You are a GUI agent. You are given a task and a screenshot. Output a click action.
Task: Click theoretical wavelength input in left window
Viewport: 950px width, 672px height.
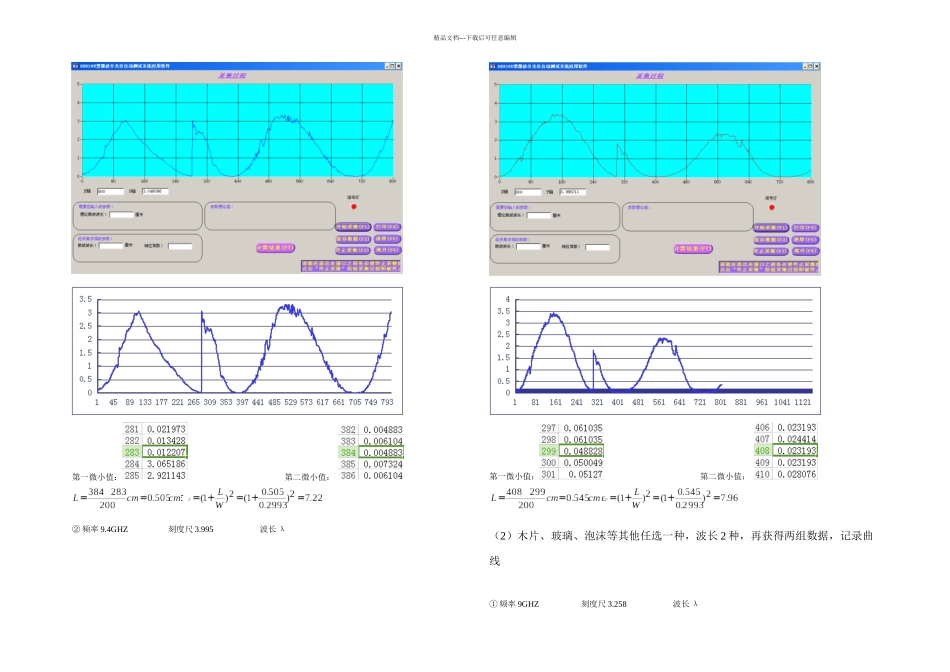[x=122, y=215]
